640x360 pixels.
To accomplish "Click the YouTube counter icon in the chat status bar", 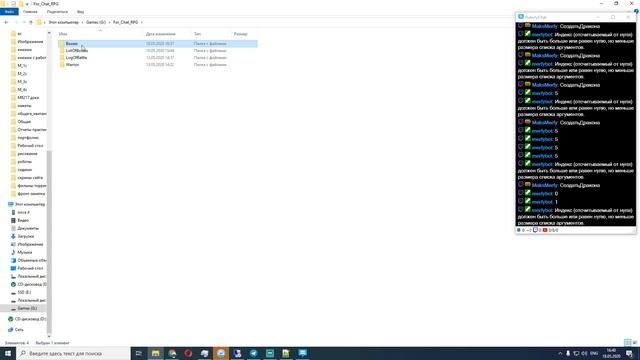I will tap(544, 230).
